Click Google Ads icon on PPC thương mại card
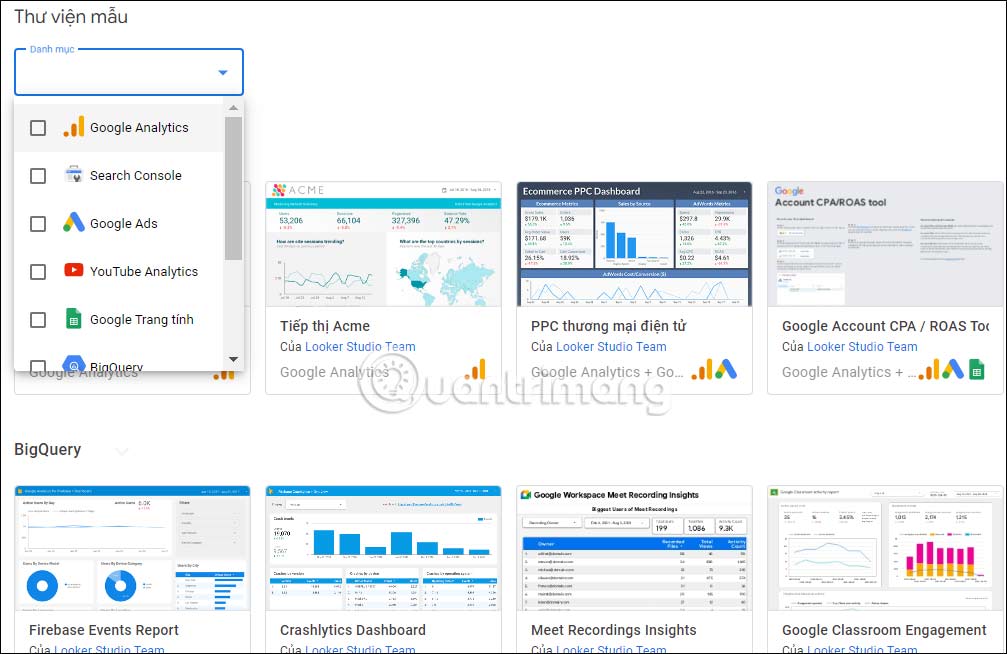 [x=726, y=369]
